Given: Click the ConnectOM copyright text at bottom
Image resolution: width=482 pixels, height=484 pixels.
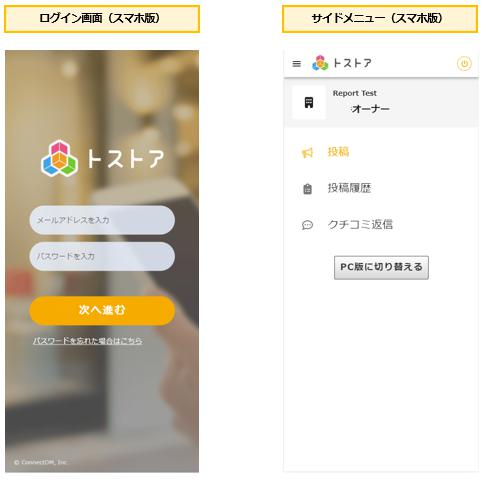Looking at the screenshot, I should (x=41, y=462).
